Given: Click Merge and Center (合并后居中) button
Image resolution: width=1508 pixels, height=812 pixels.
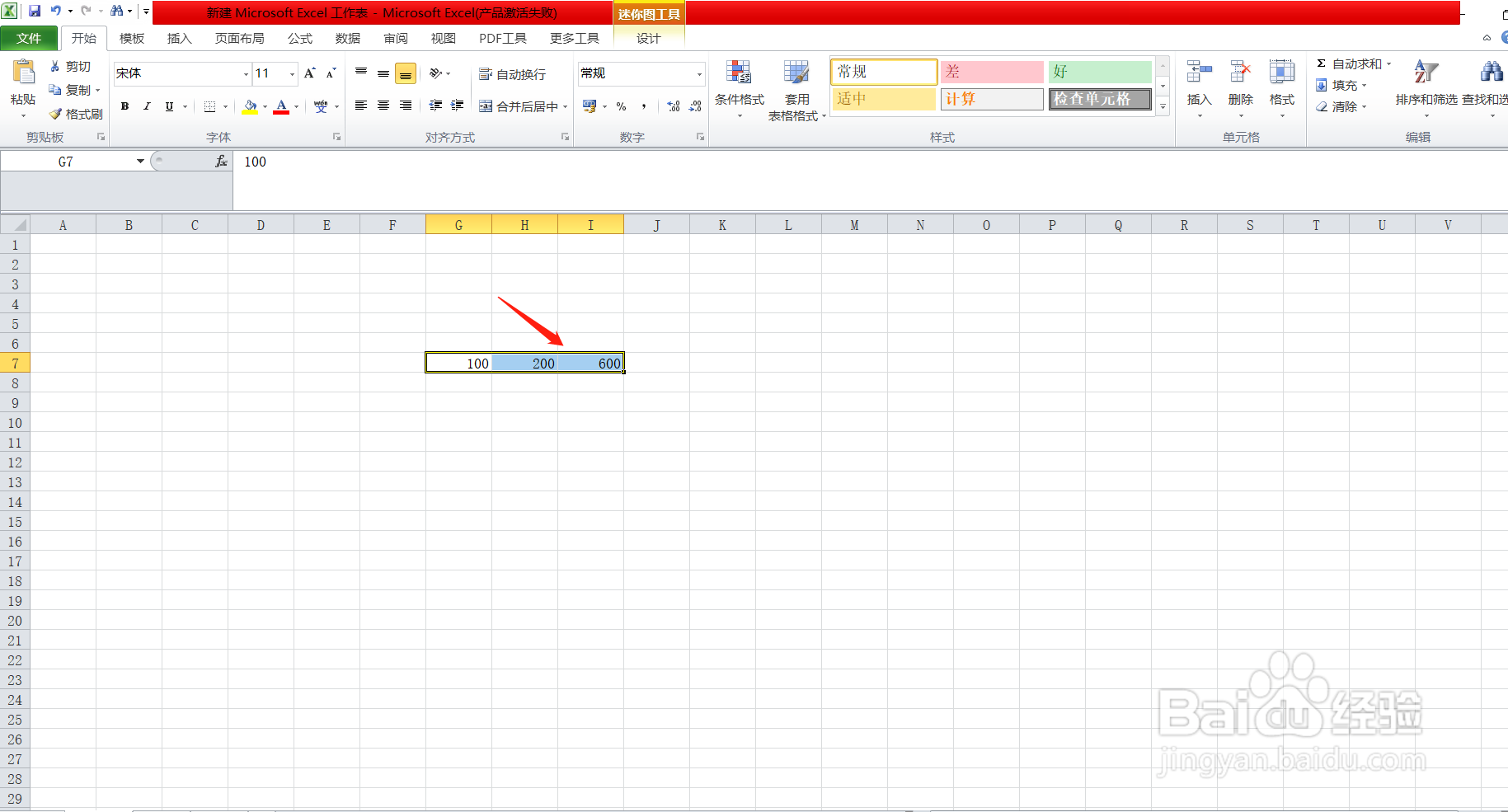Looking at the screenshot, I should point(519,106).
